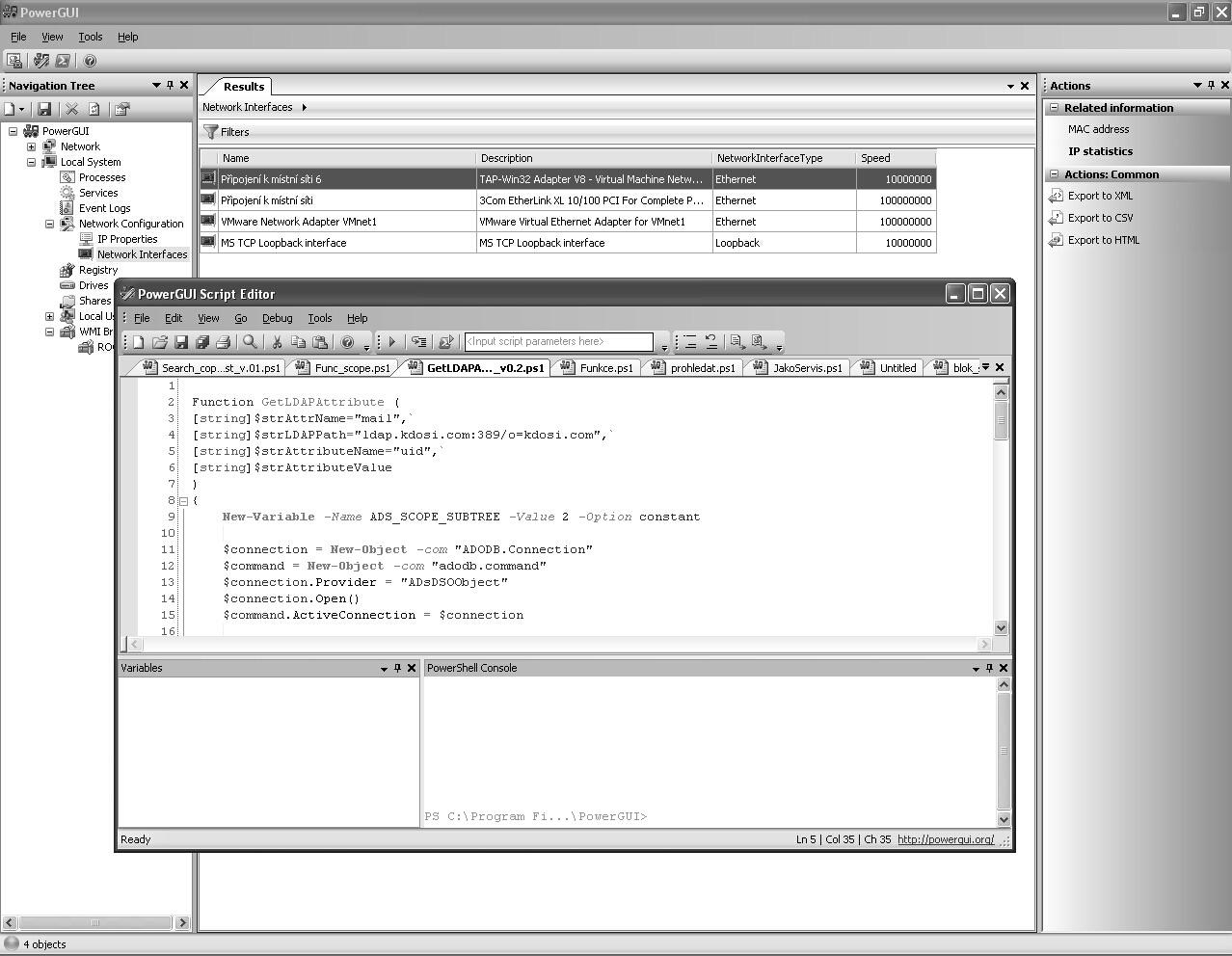Paste clipboard icon in Script Editor toolbar

[x=320, y=341]
